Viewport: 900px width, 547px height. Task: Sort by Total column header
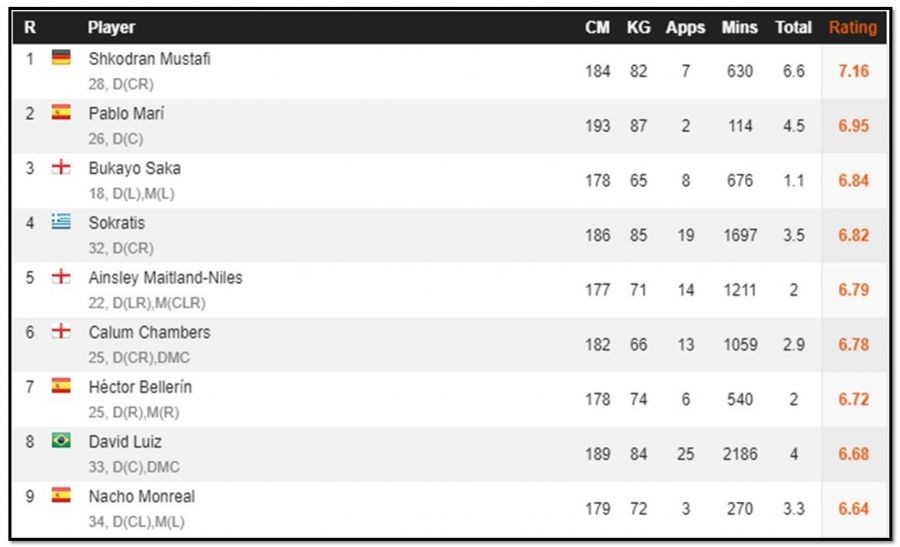point(793,28)
